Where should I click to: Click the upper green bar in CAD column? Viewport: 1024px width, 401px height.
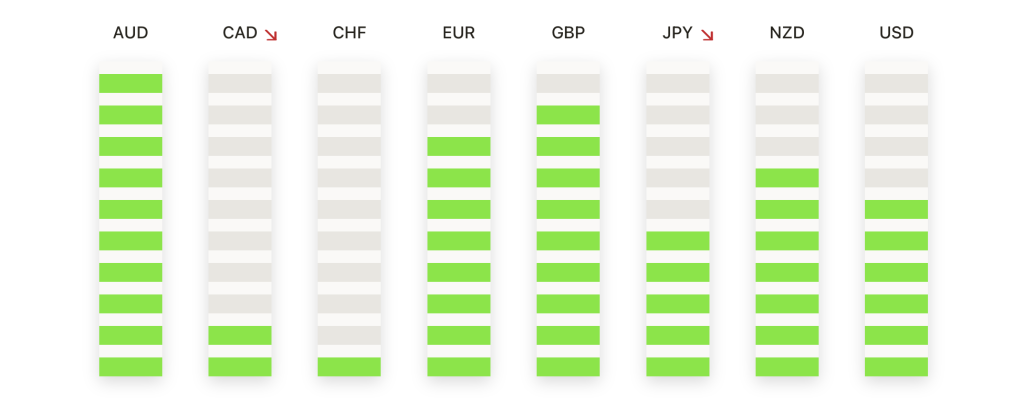point(240,335)
